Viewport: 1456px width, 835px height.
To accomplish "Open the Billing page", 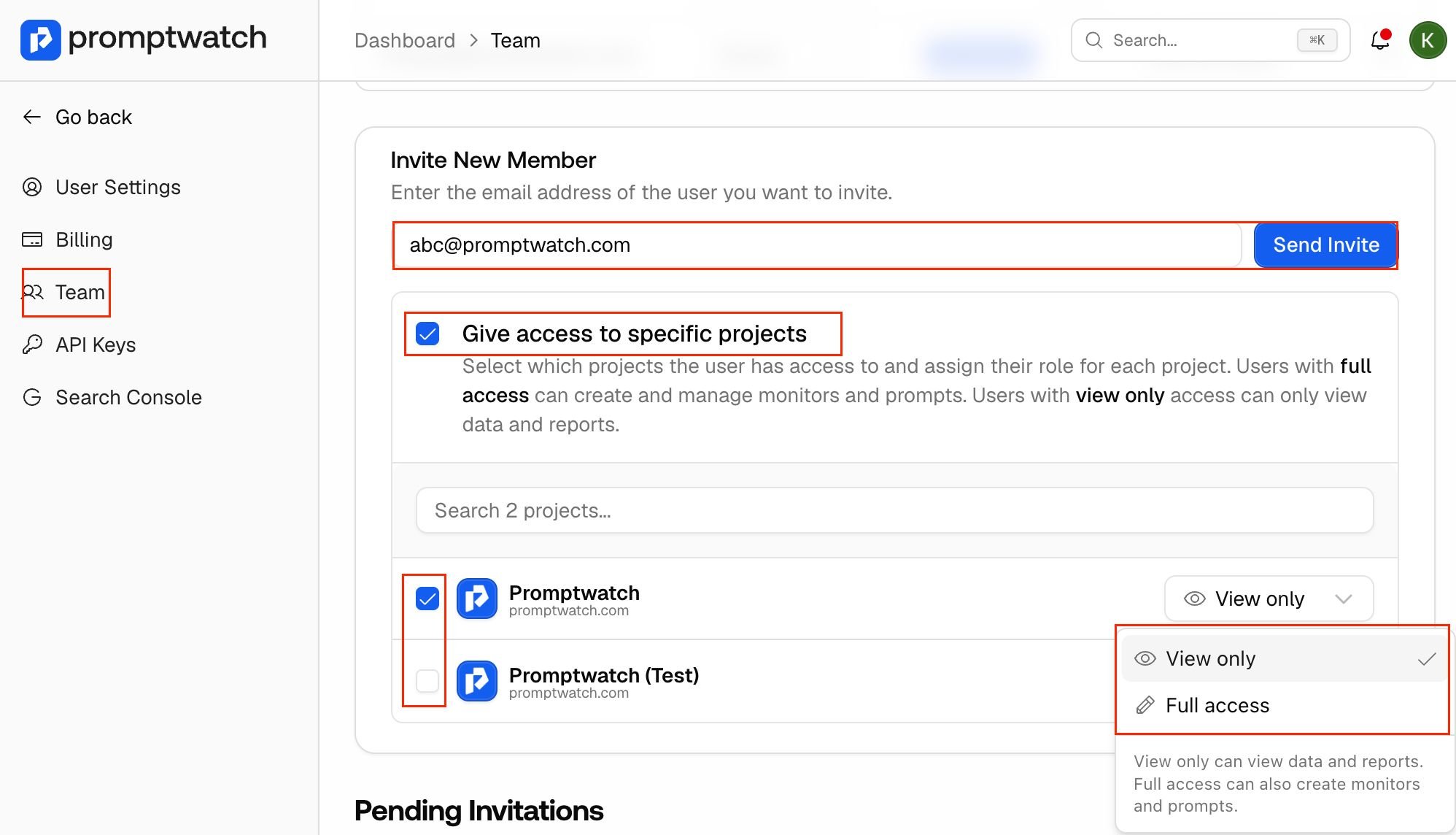I will point(67,240).
